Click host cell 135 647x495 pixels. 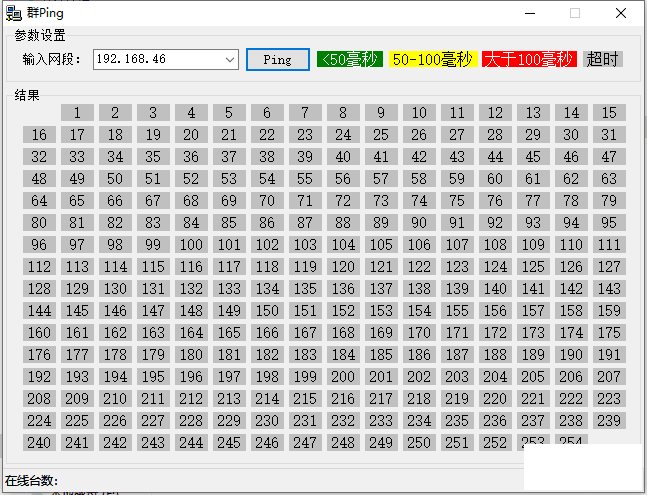click(x=305, y=289)
